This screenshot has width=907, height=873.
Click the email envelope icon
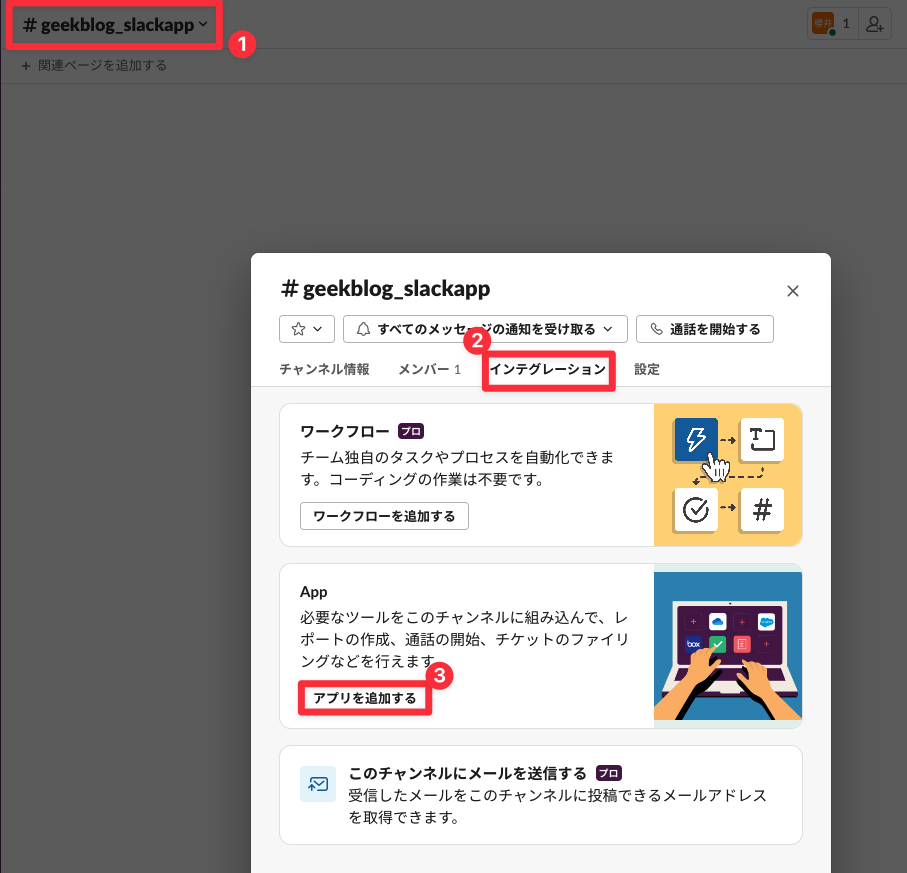pos(318,784)
